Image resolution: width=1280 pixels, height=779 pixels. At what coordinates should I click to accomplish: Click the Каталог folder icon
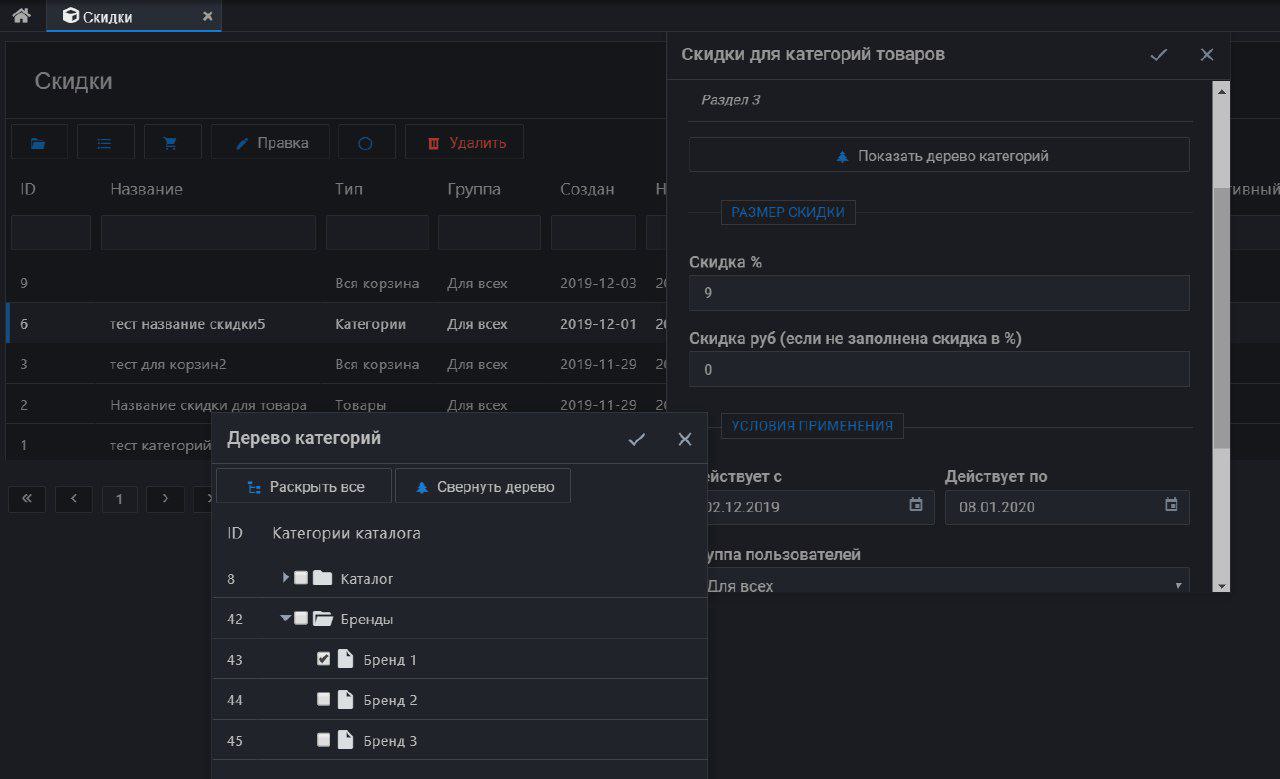(x=322, y=578)
